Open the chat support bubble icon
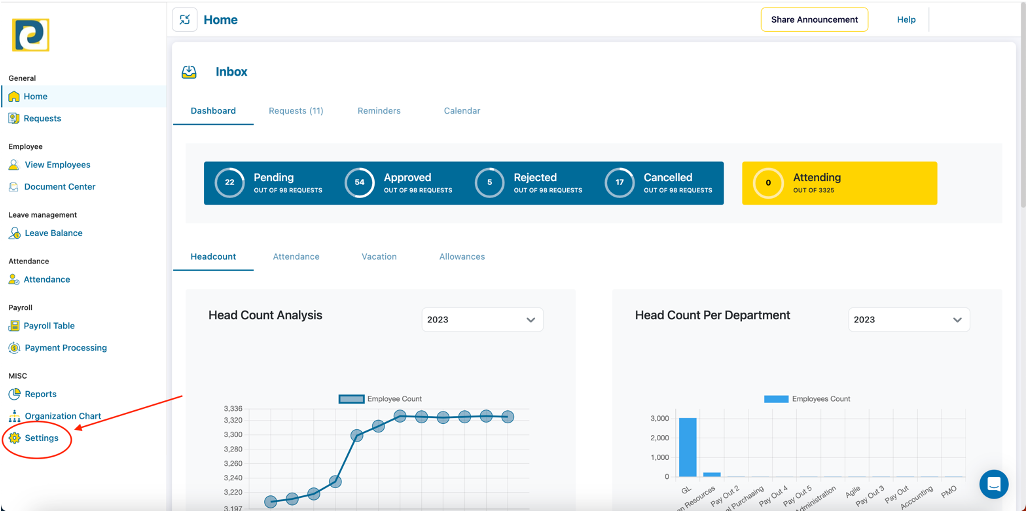Screen dimensions: 1026x512 click(993, 484)
